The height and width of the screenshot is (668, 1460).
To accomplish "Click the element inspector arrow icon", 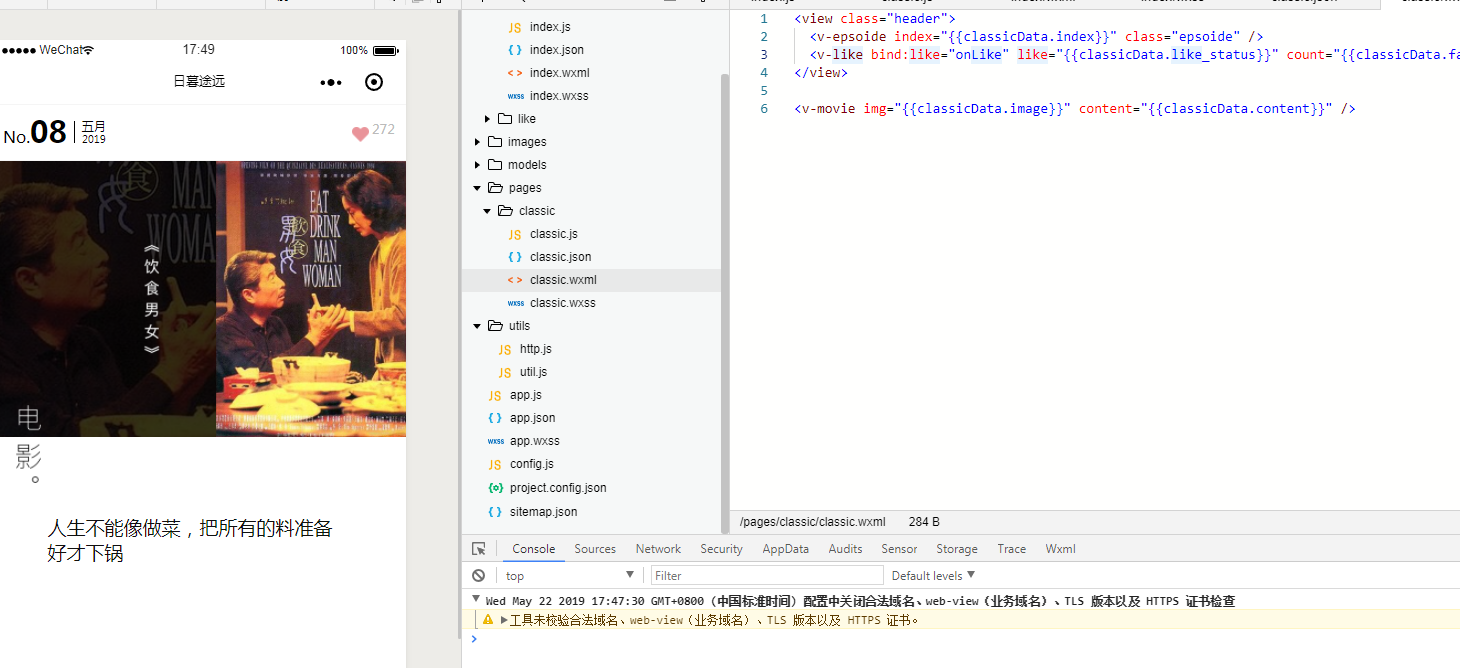I will tap(479, 549).
